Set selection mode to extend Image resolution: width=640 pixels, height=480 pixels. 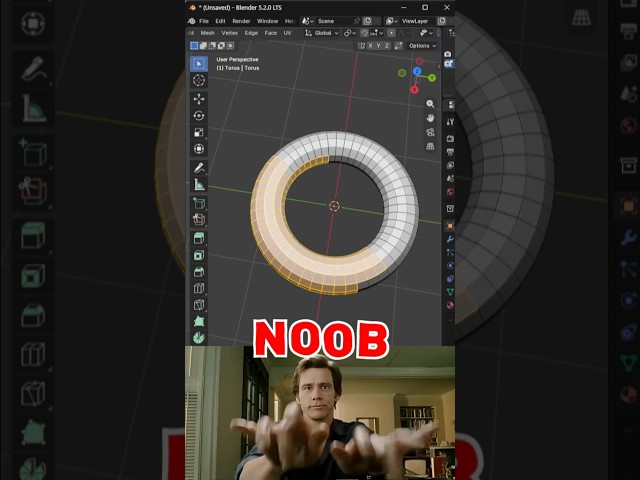pos(203,46)
